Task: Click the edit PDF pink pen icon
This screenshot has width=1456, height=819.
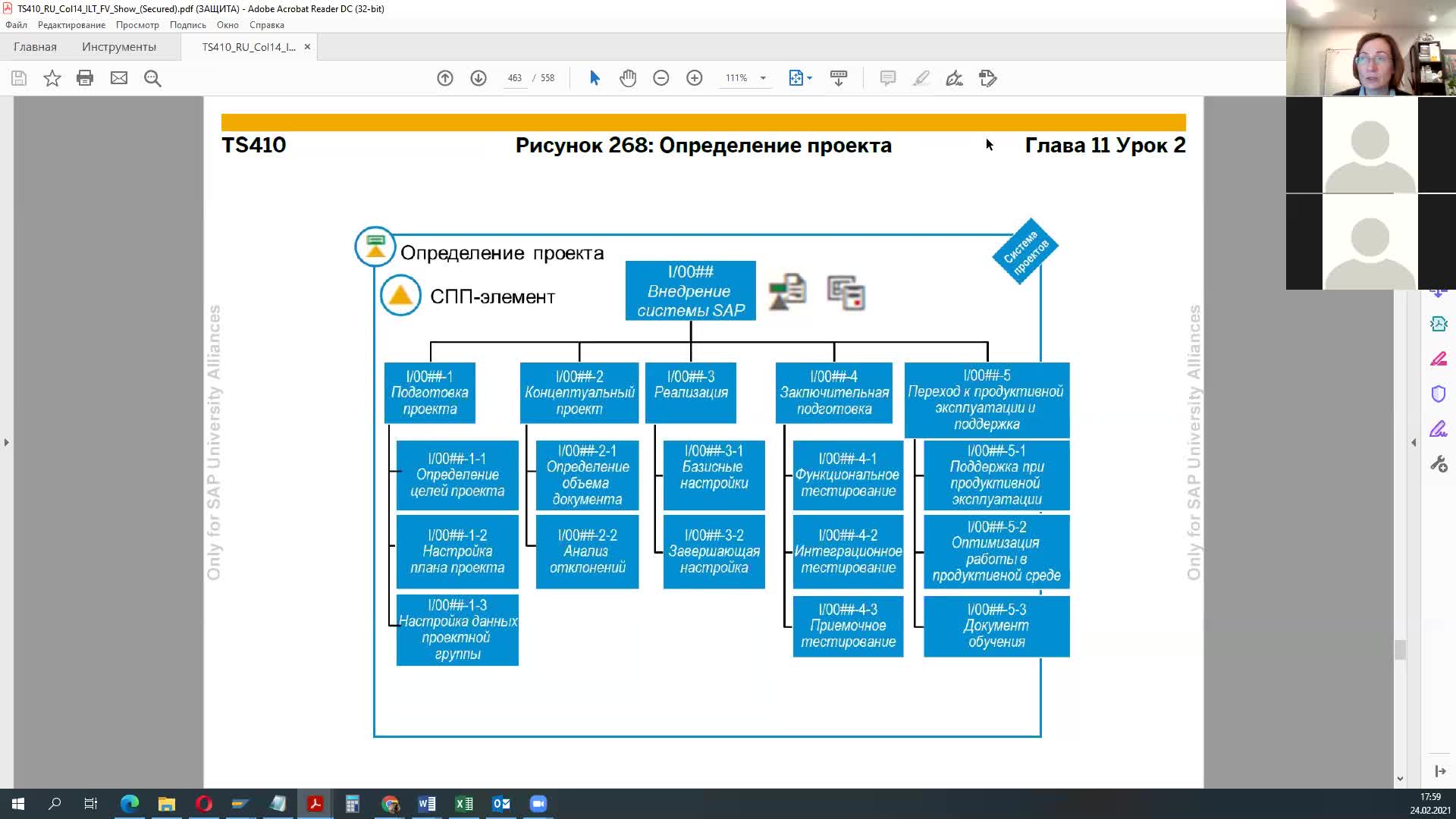Action: (1439, 359)
